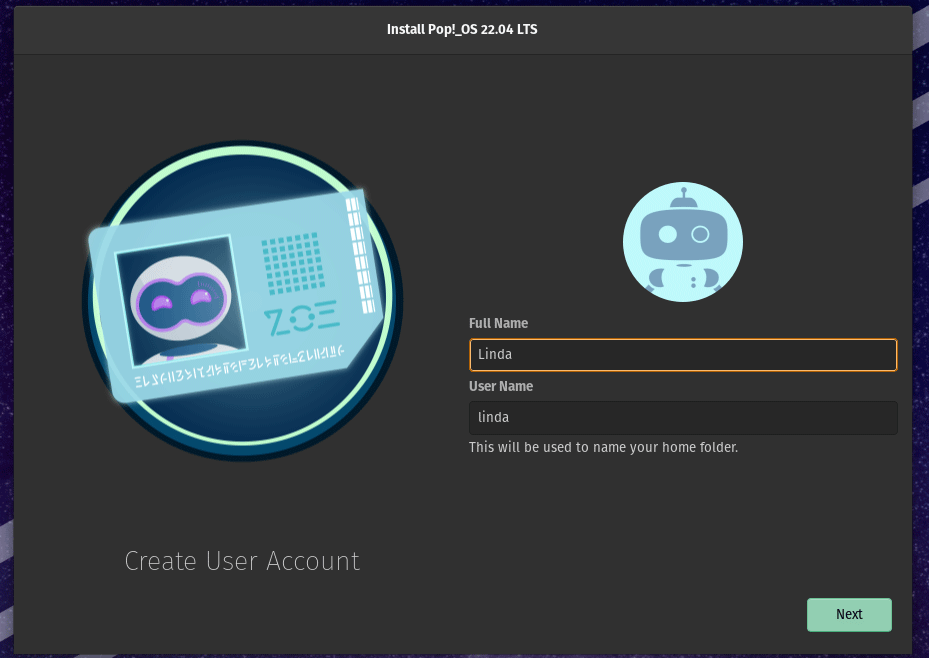Click the Create User Account heading
Image resolution: width=929 pixels, height=658 pixels.
(242, 561)
